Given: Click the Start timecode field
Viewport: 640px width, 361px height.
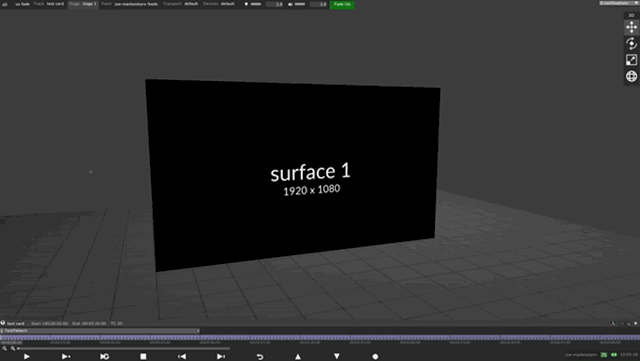Looking at the screenshot, I should (x=49, y=323).
